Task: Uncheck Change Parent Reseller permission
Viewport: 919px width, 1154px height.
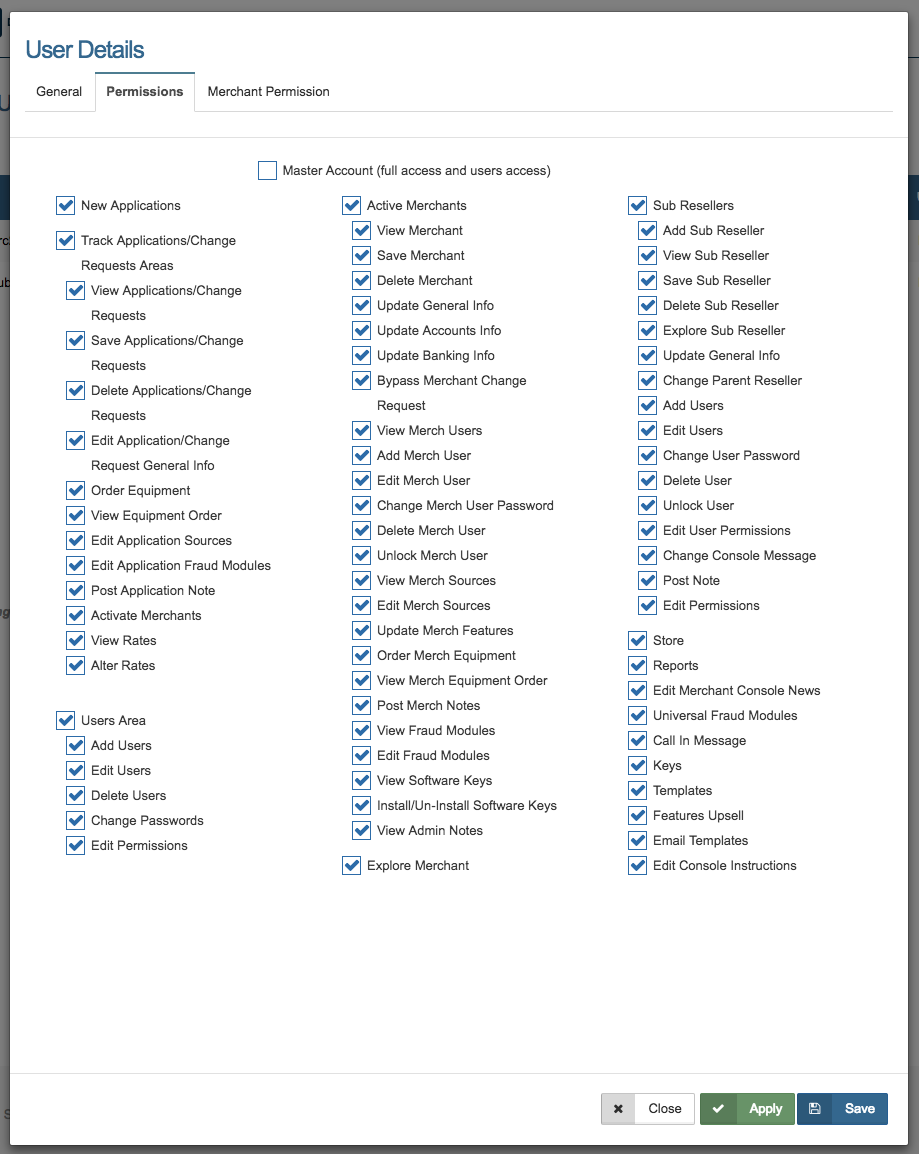Action: coord(648,381)
